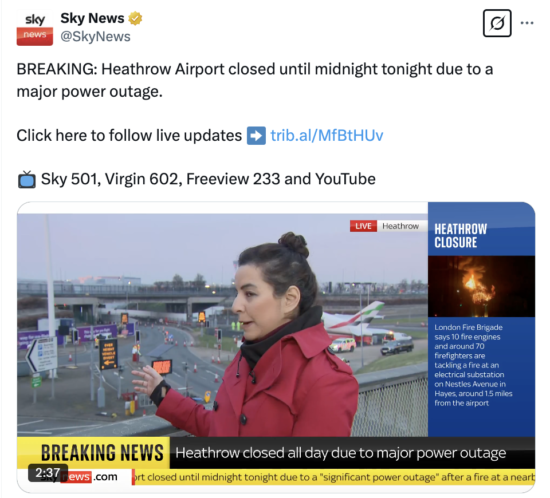Click the substation fire image

[x=481, y=287]
